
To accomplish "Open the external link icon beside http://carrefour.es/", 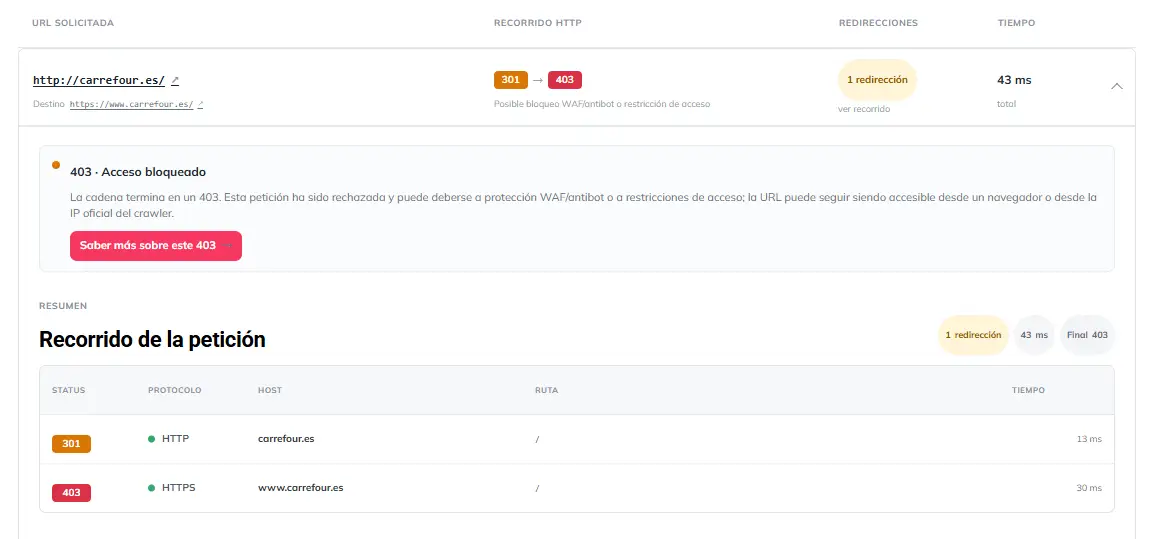I will (175, 80).
